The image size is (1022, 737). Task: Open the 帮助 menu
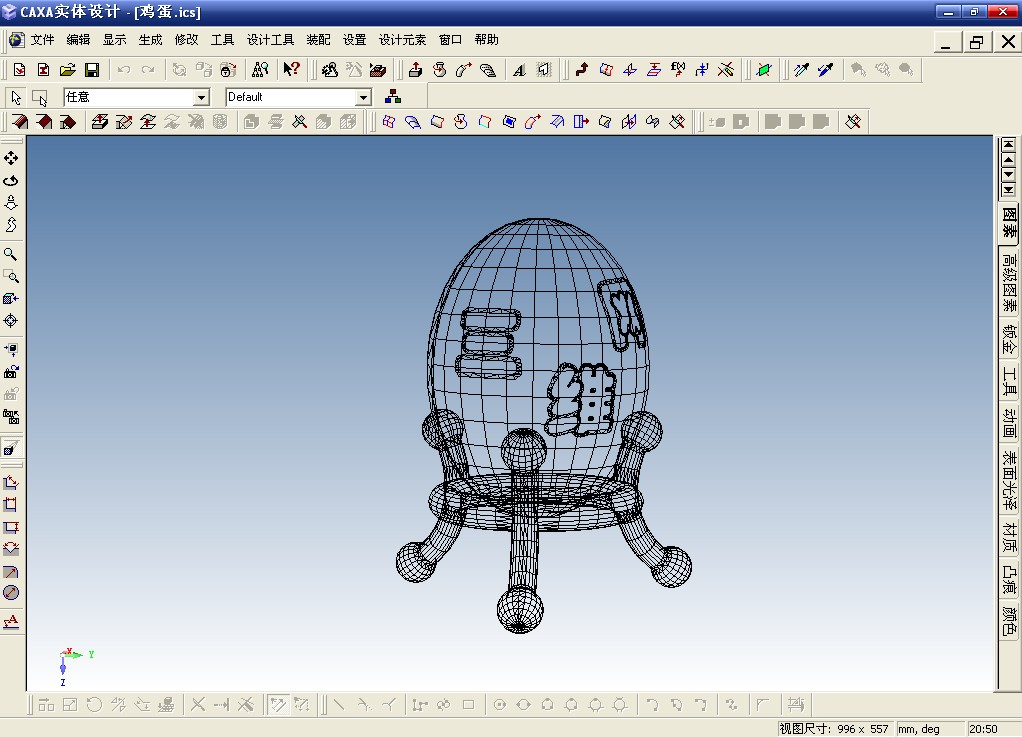coord(486,40)
